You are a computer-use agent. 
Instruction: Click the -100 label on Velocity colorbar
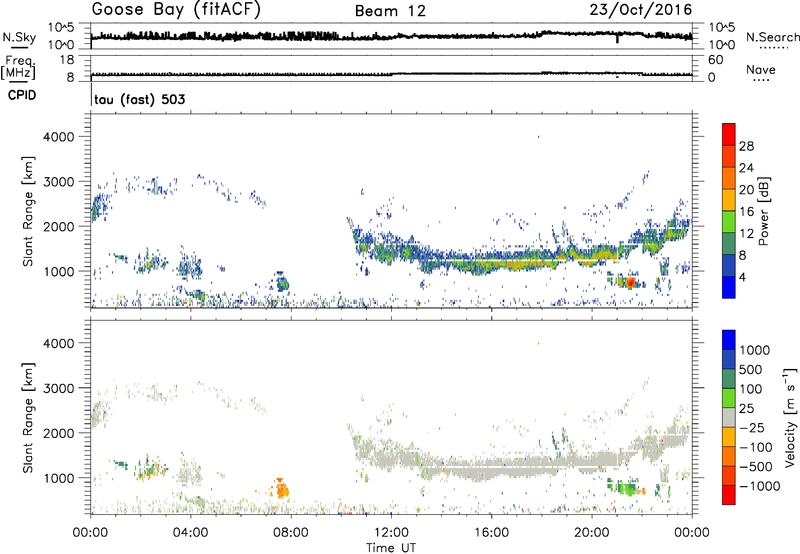pyautogui.click(x=755, y=447)
